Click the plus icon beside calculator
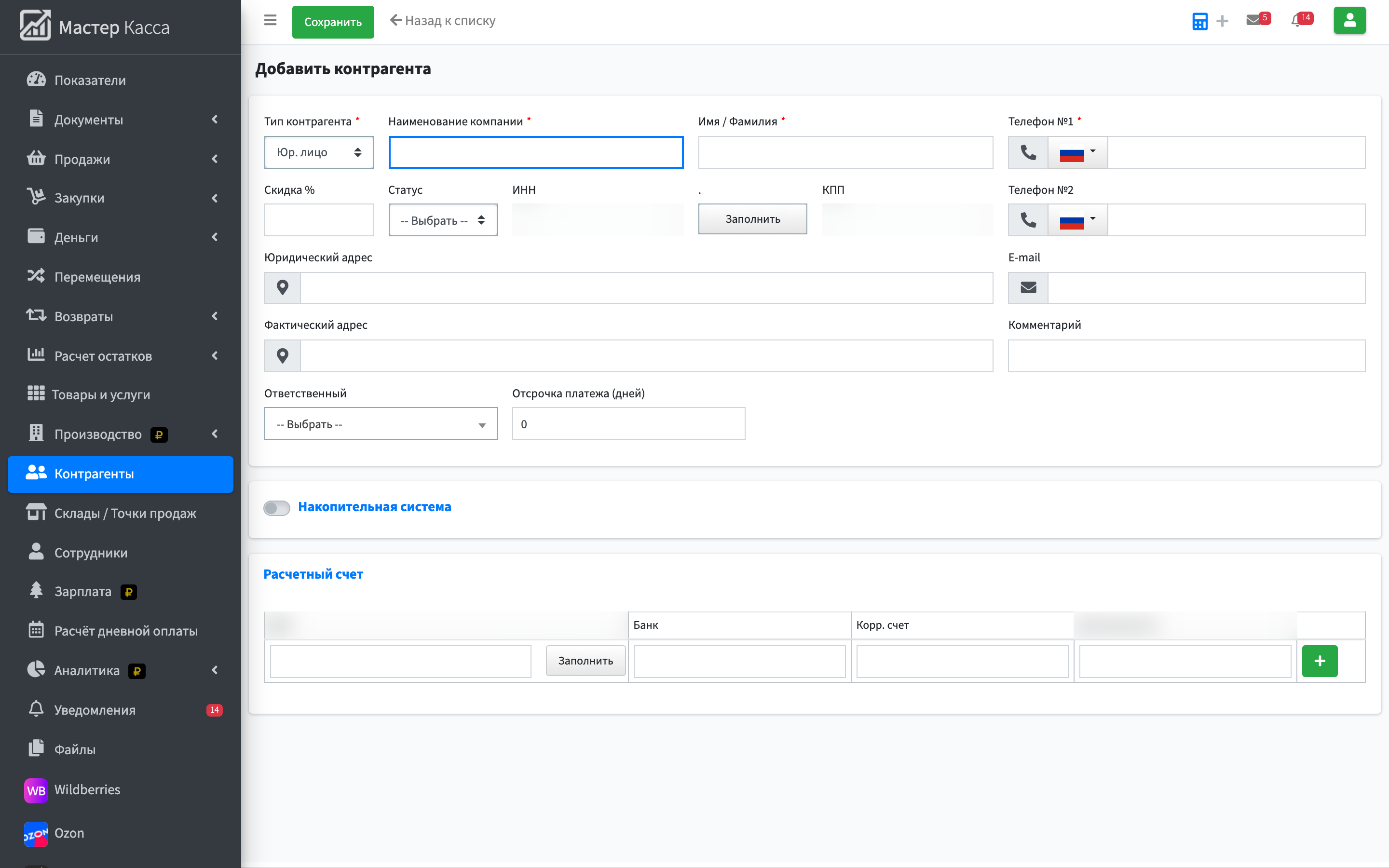Screen dimensions: 1389x868 [x=1222, y=21]
